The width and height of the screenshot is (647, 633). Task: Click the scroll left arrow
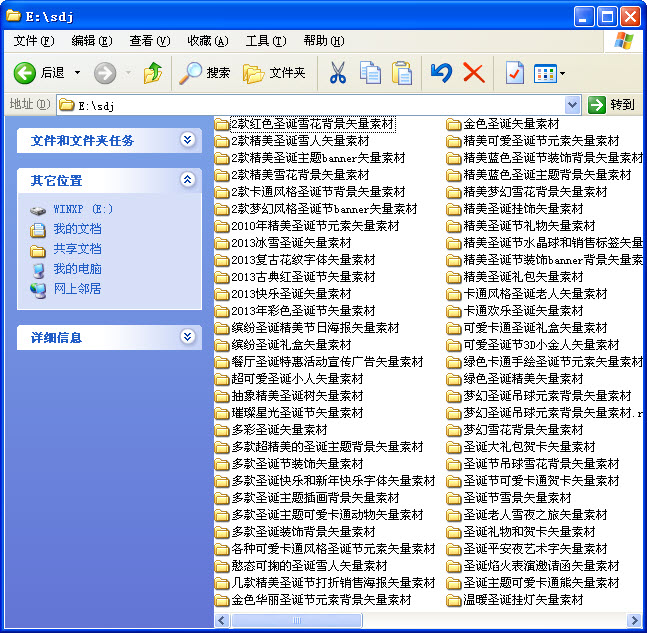(x=222, y=620)
